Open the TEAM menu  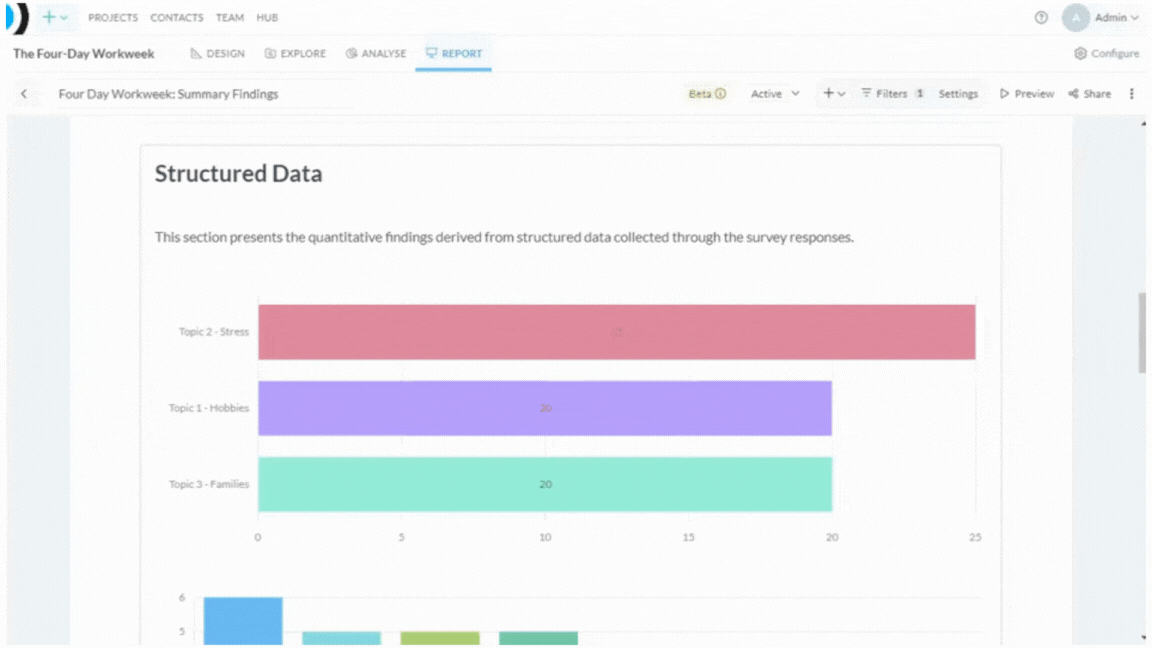tap(230, 18)
